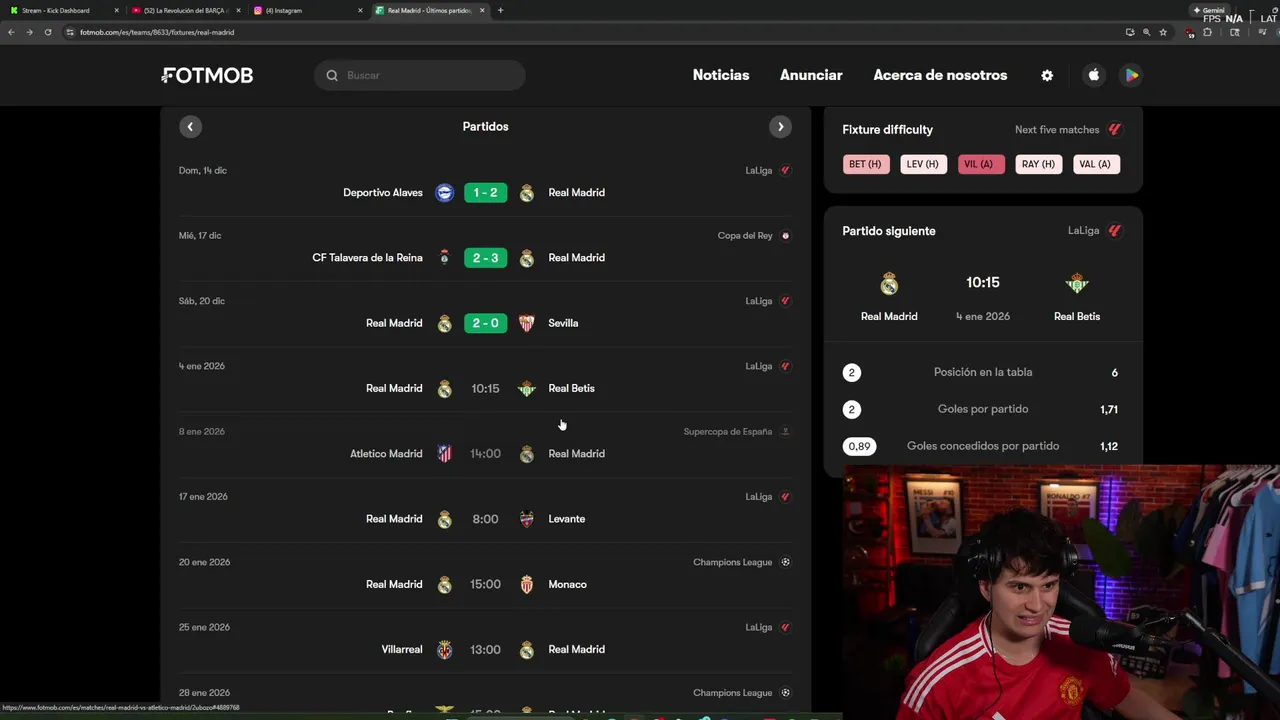Open the Google Play store icon
This screenshot has height=720, width=1280.
point(1131,75)
